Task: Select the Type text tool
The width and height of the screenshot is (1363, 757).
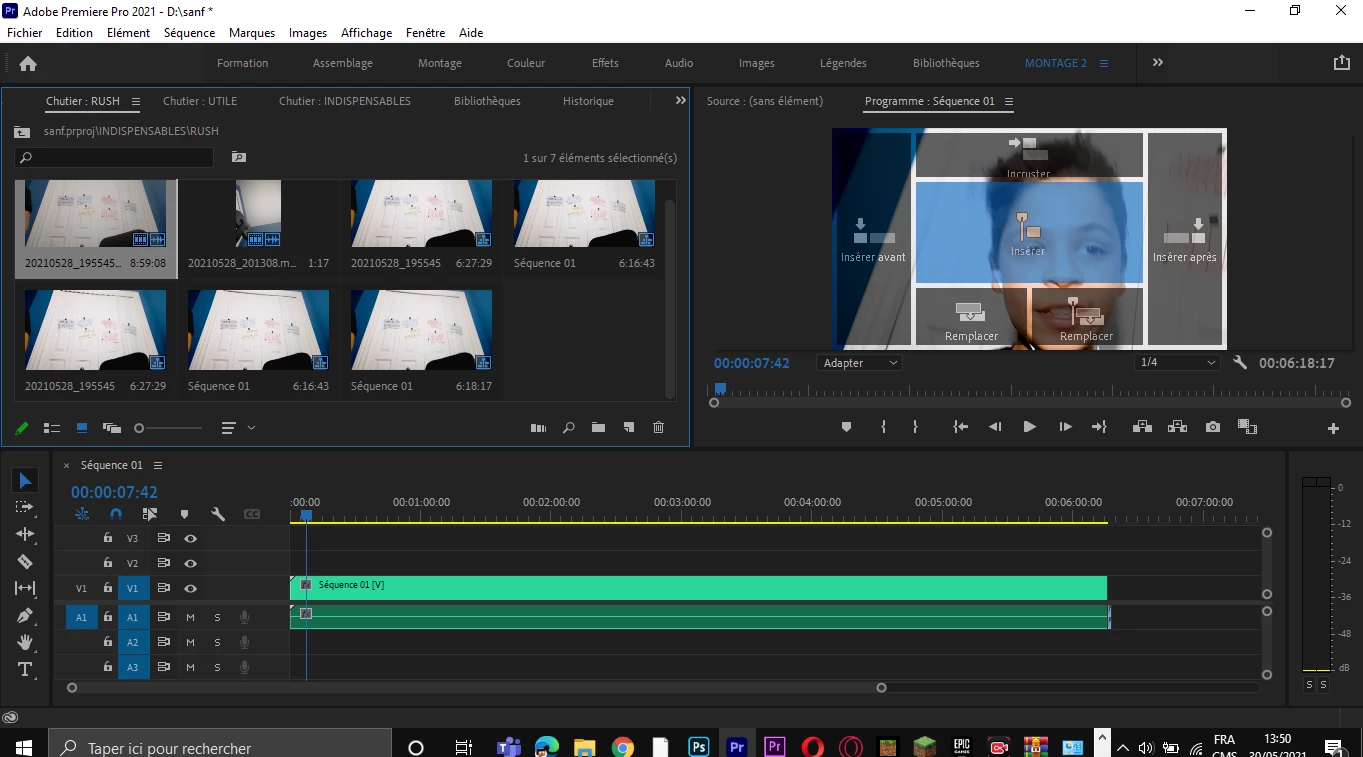Action: (26, 669)
